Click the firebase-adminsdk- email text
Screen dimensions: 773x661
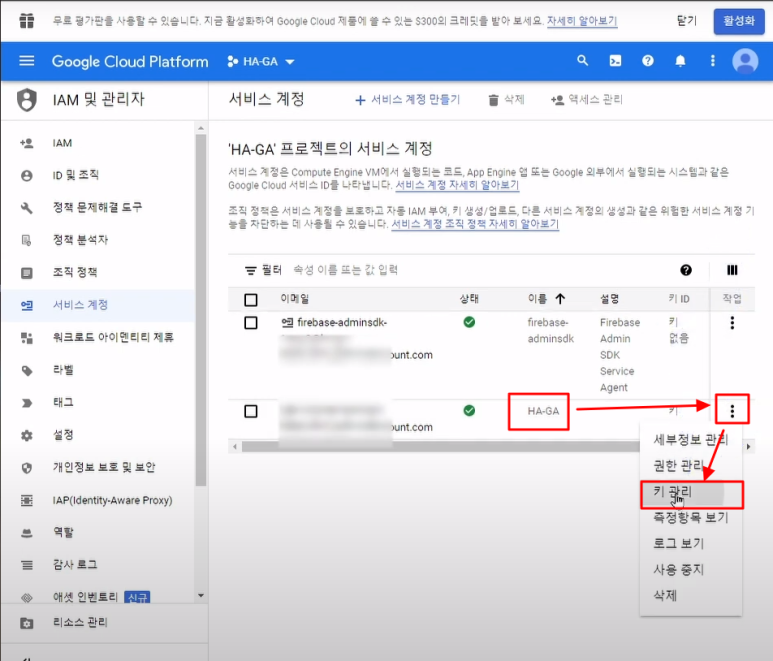coord(342,322)
